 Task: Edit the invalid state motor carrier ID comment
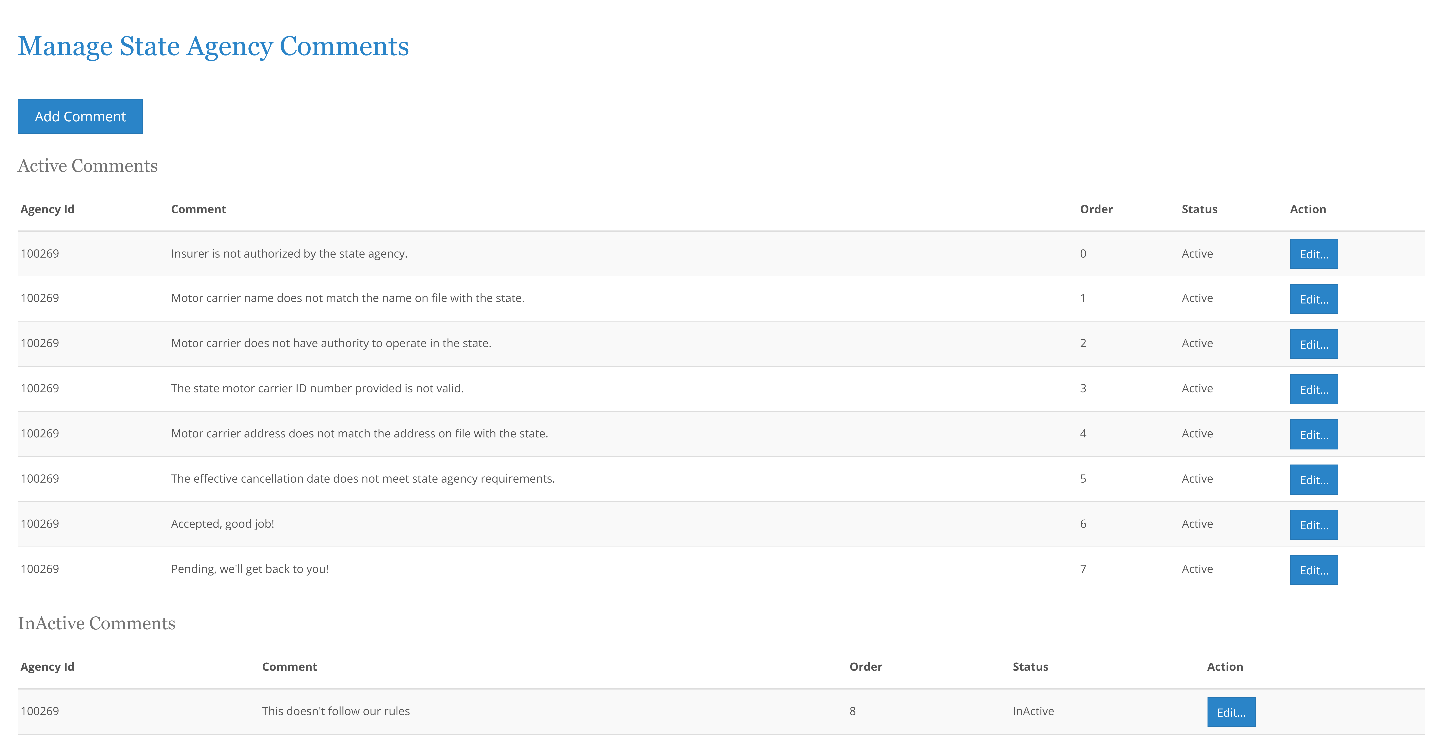pos(1313,388)
